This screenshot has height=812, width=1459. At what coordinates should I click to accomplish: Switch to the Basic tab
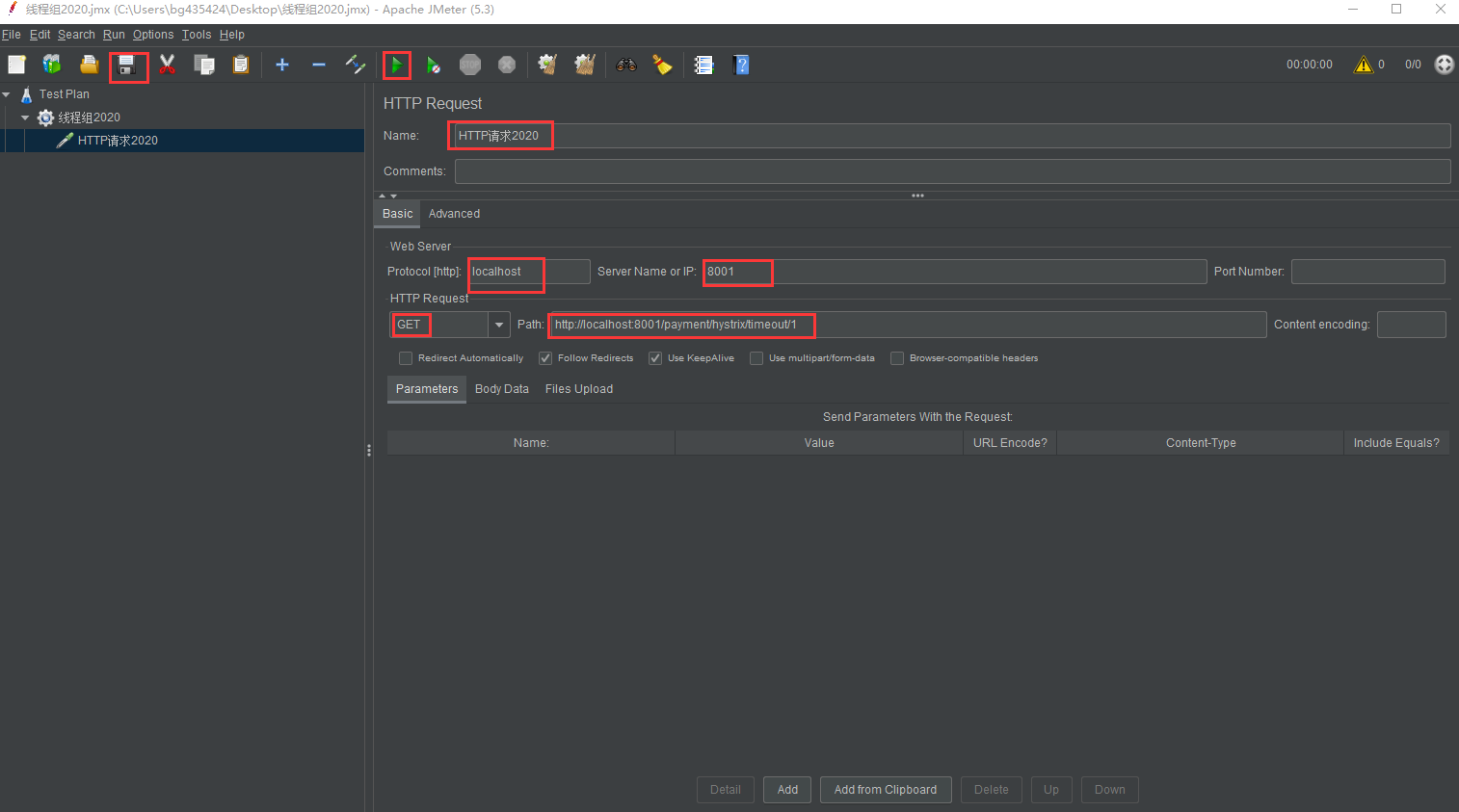tap(397, 214)
